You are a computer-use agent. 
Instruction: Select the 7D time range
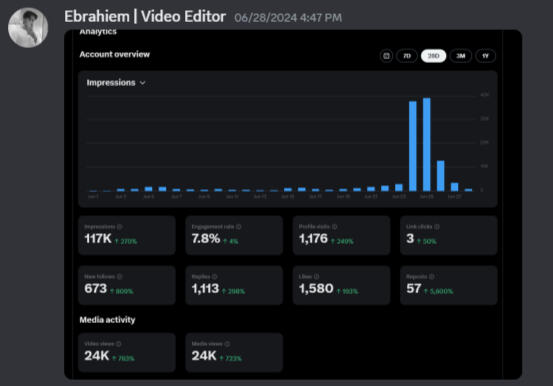tap(407, 56)
